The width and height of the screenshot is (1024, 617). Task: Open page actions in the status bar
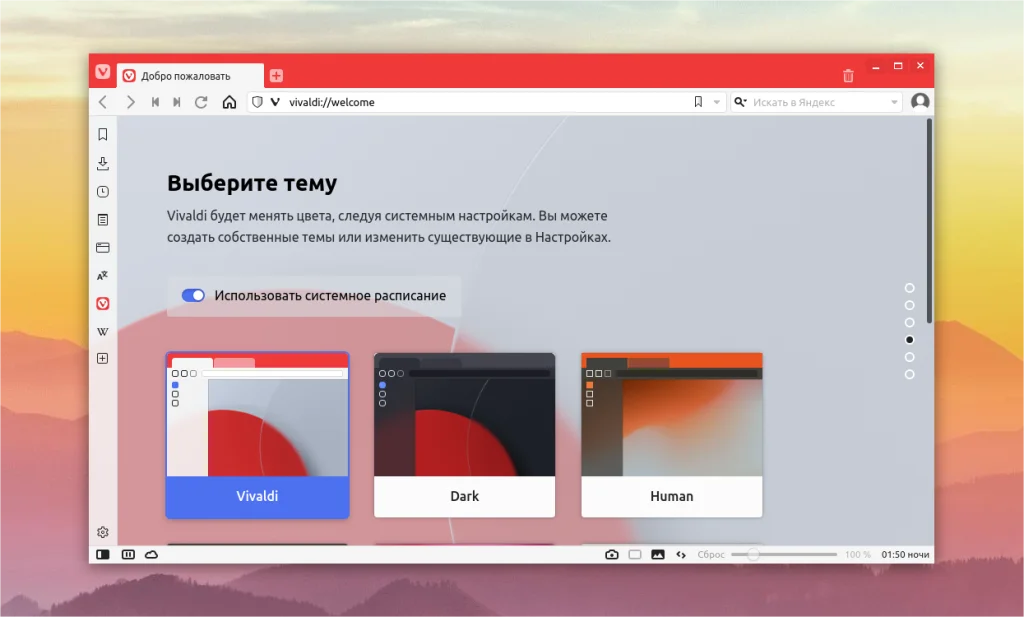pos(681,553)
